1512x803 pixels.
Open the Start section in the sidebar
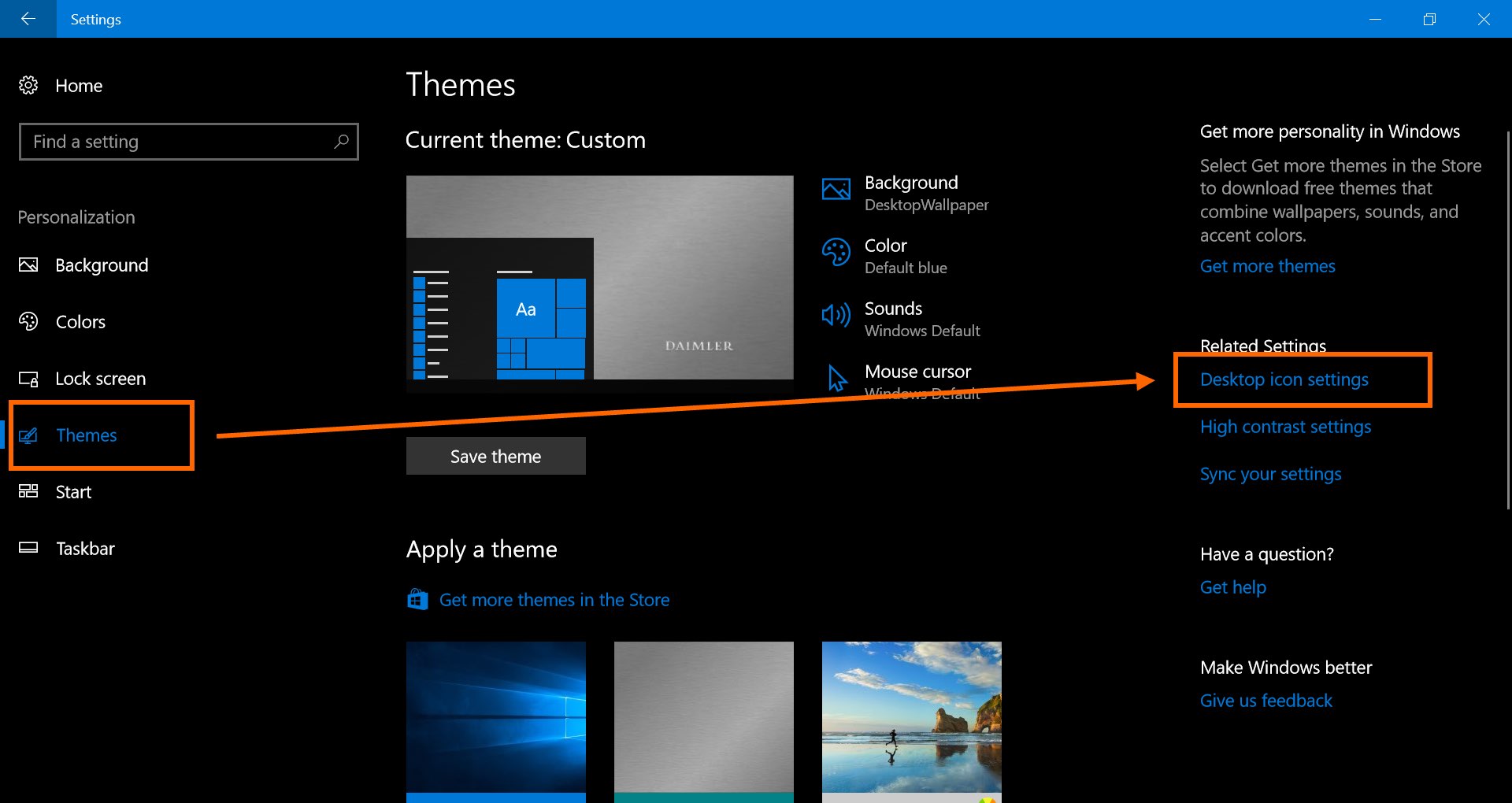pos(73,491)
